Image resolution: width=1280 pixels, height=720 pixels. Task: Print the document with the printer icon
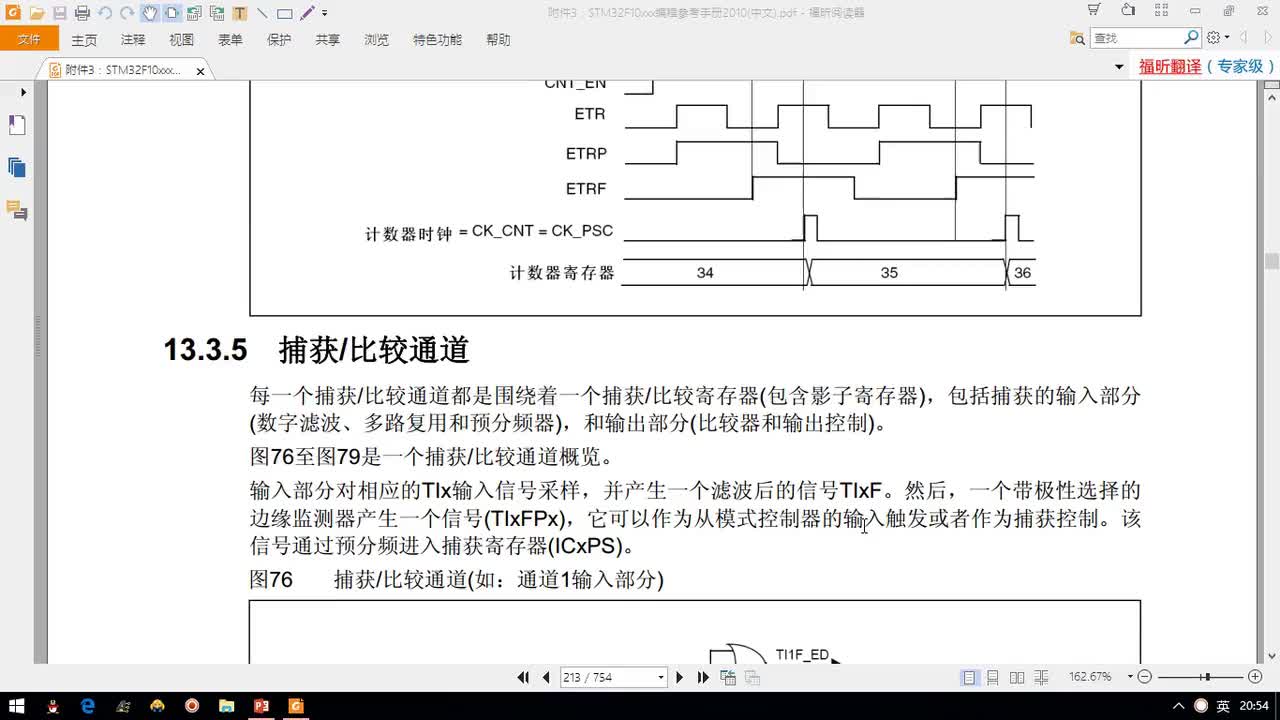[x=82, y=13]
